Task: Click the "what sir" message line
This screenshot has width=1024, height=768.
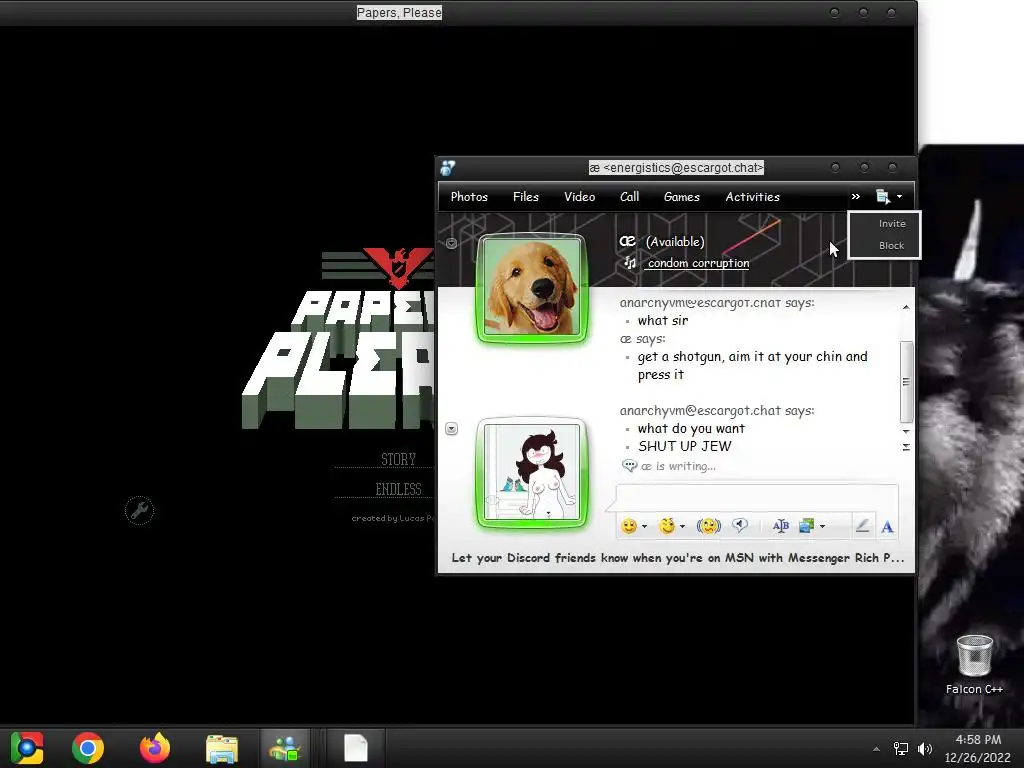Action: 663,321
